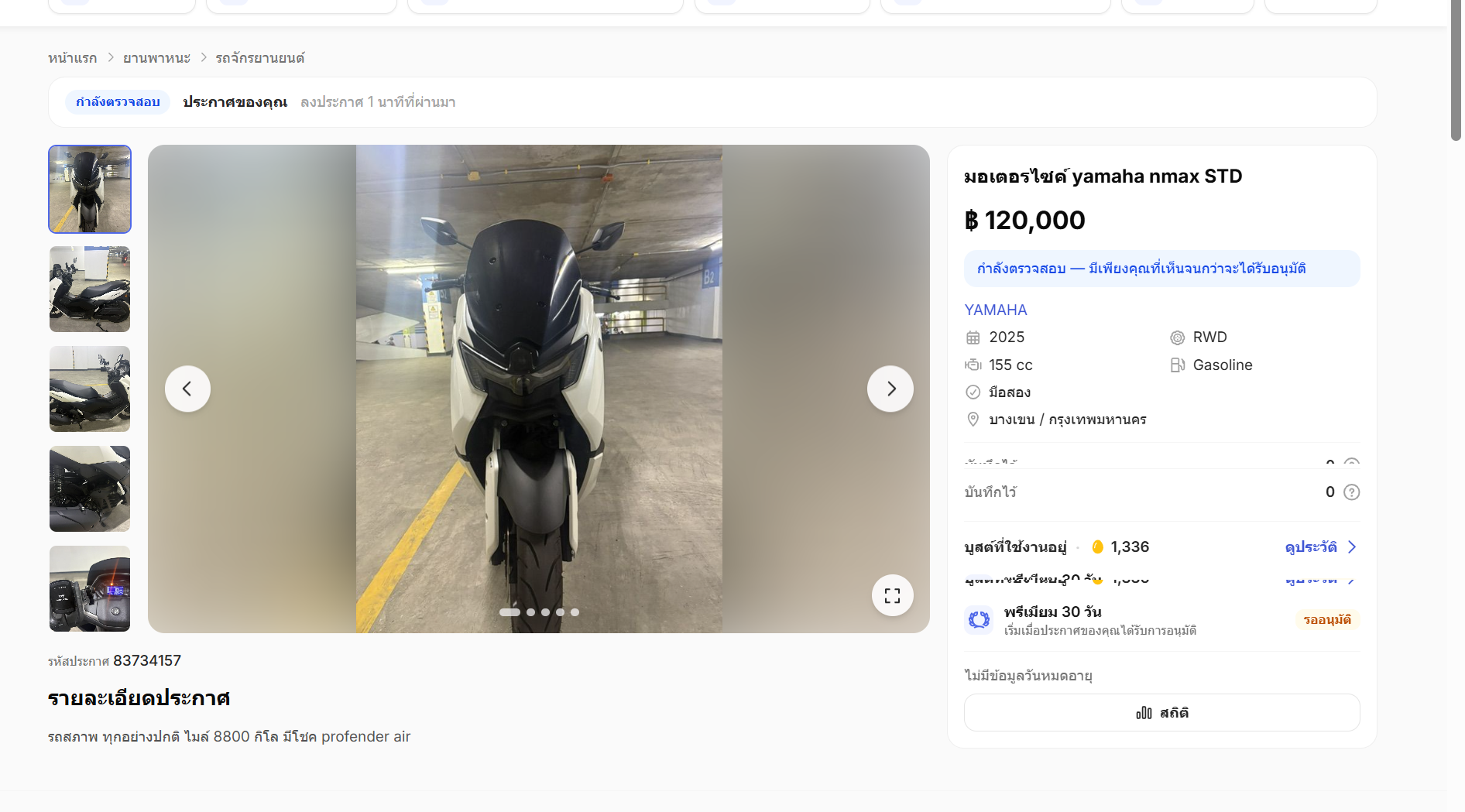Click the posted time ลงประกาศ 1 นาทีที่ผ่านมา
The image size is (1465, 812).
point(378,102)
